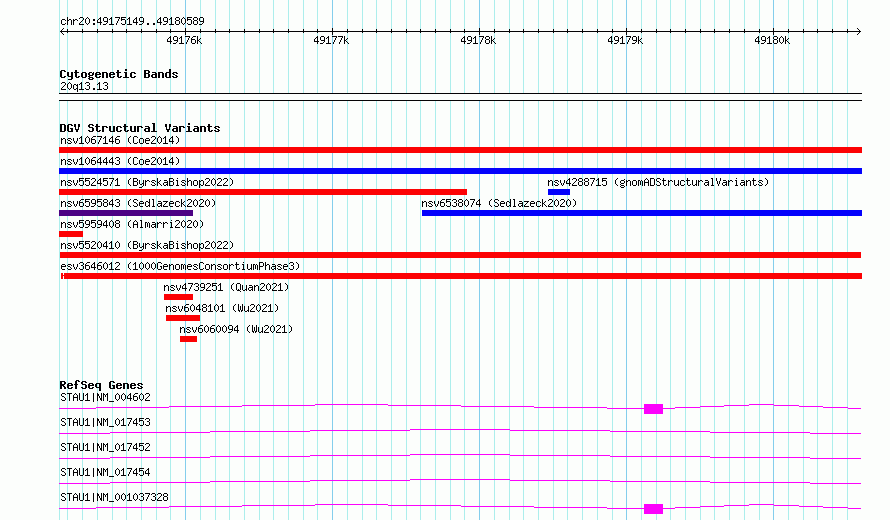Select the 20q13.13 band label

coord(84,86)
